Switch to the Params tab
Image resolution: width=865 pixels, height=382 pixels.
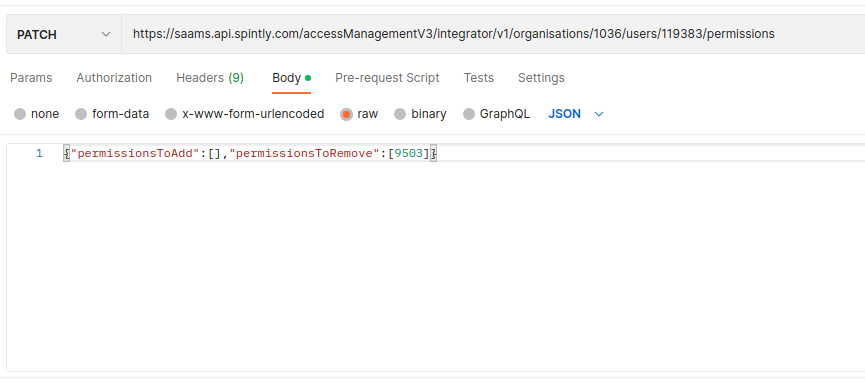31,78
